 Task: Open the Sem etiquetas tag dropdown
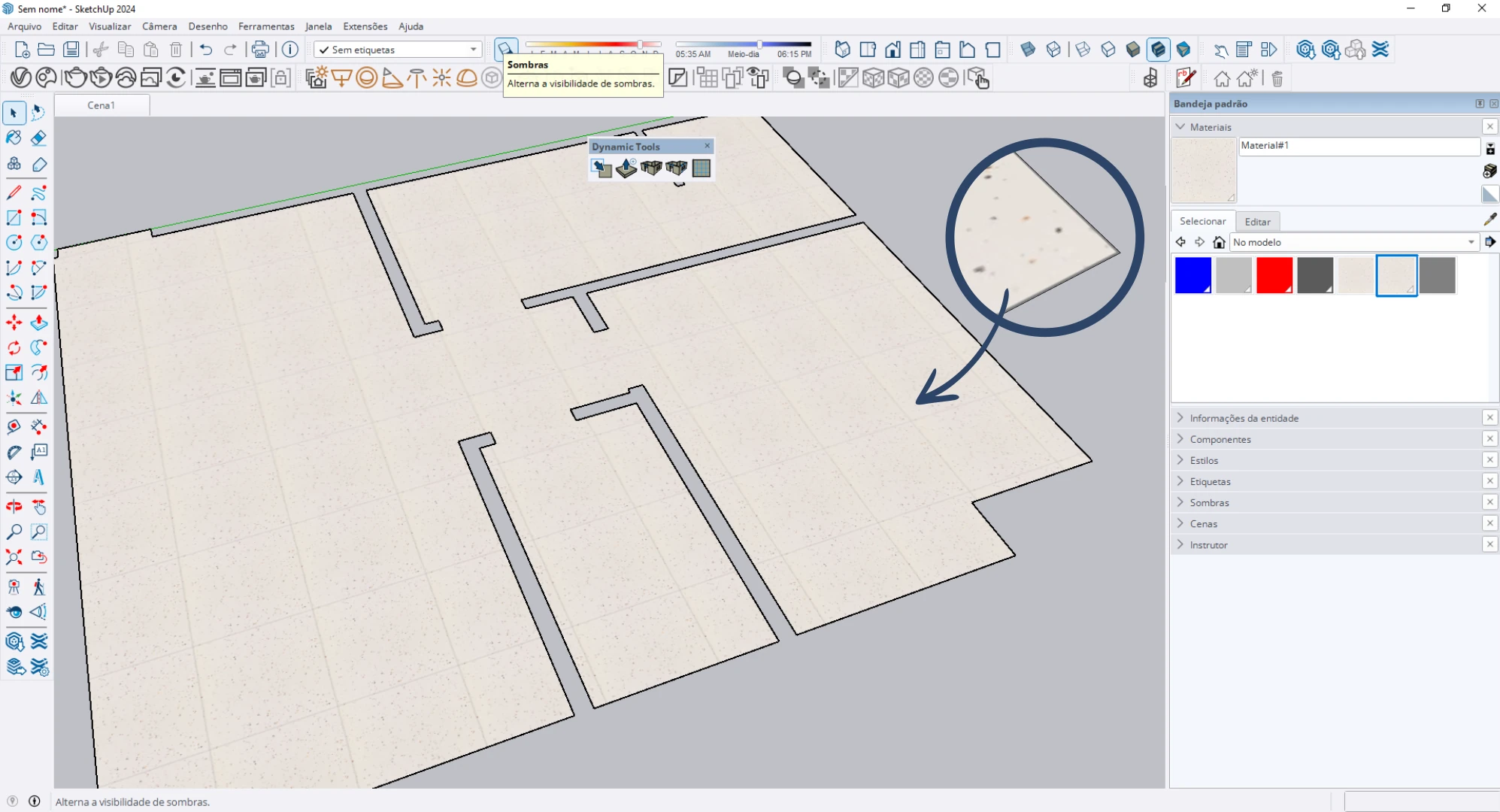click(x=398, y=50)
